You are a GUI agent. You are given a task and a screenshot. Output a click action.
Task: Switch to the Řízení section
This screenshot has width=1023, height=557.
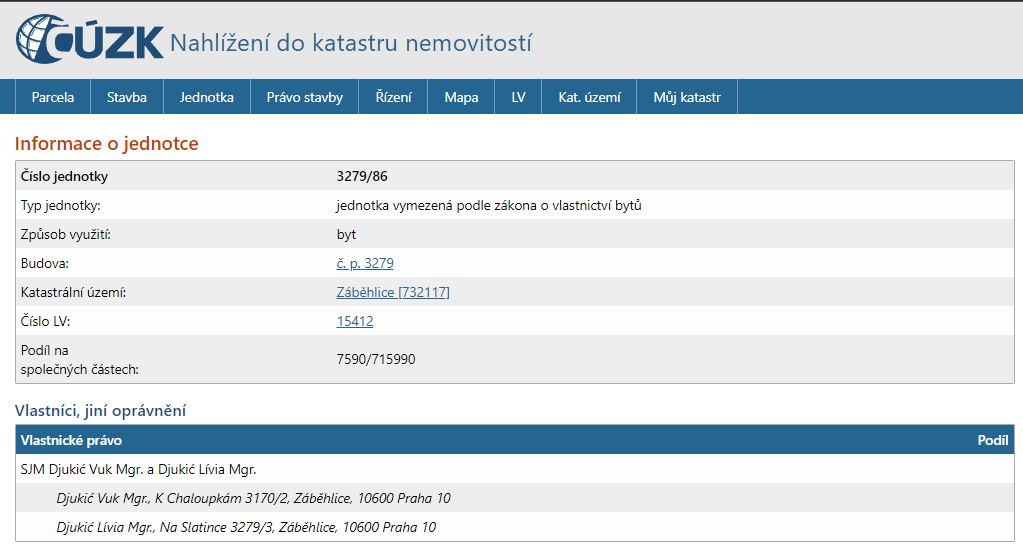[x=393, y=97]
